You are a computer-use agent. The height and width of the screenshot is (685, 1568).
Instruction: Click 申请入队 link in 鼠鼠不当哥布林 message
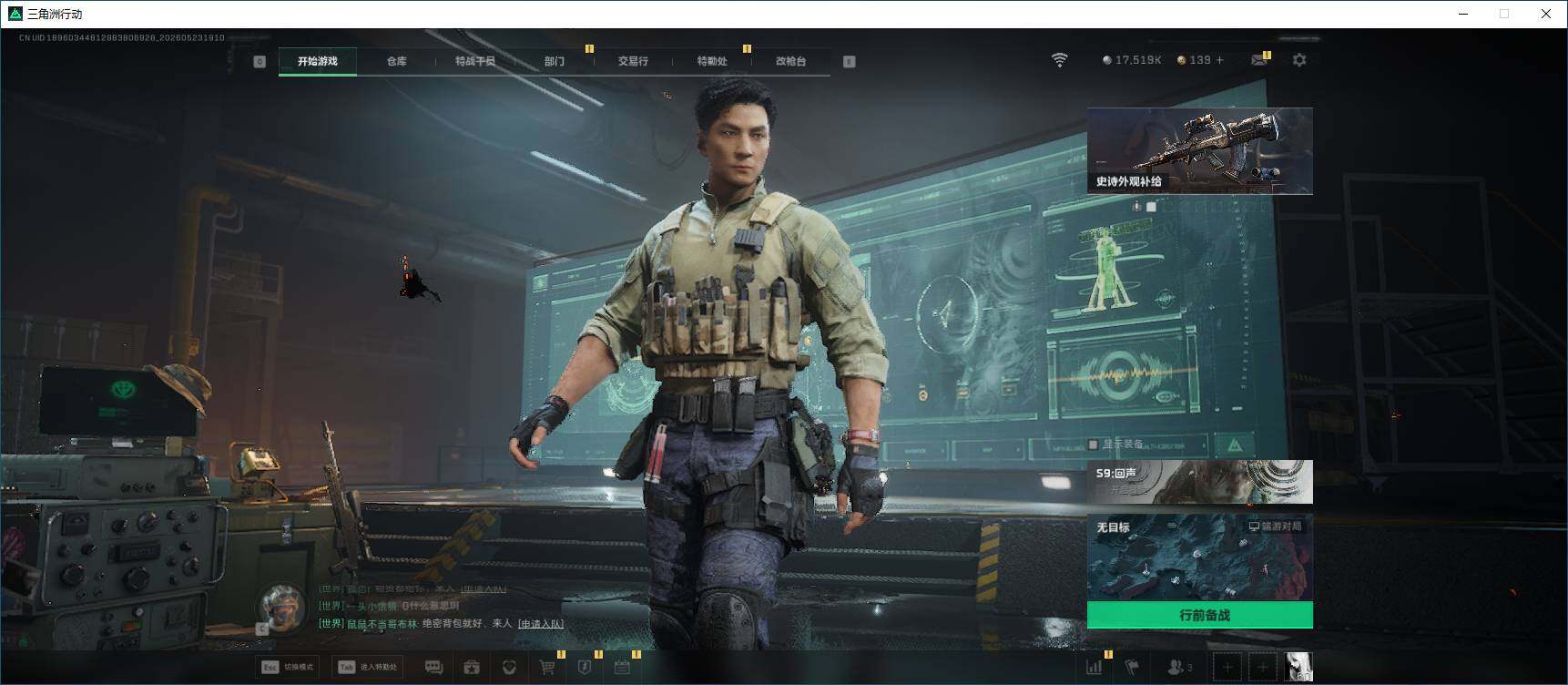541,624
